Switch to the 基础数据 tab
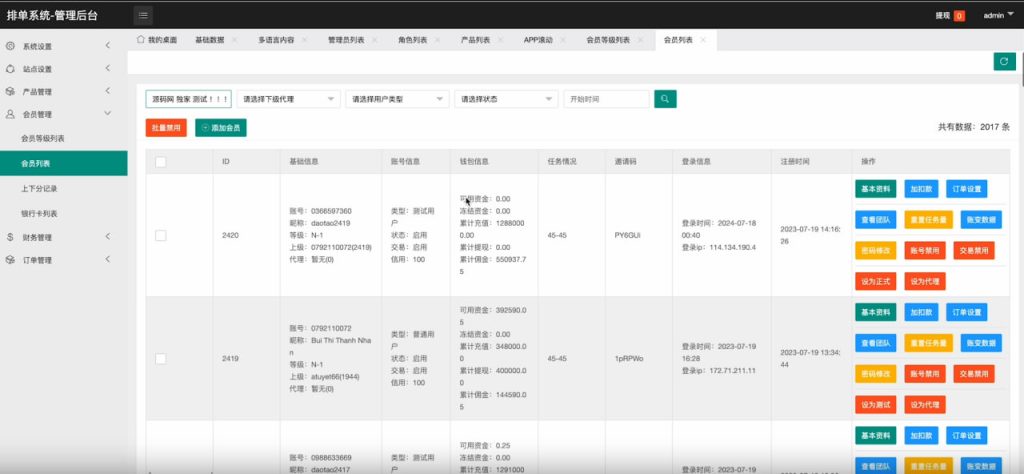Image resolution: width=1024 pixels, height=474 pixels. (210, 40)
